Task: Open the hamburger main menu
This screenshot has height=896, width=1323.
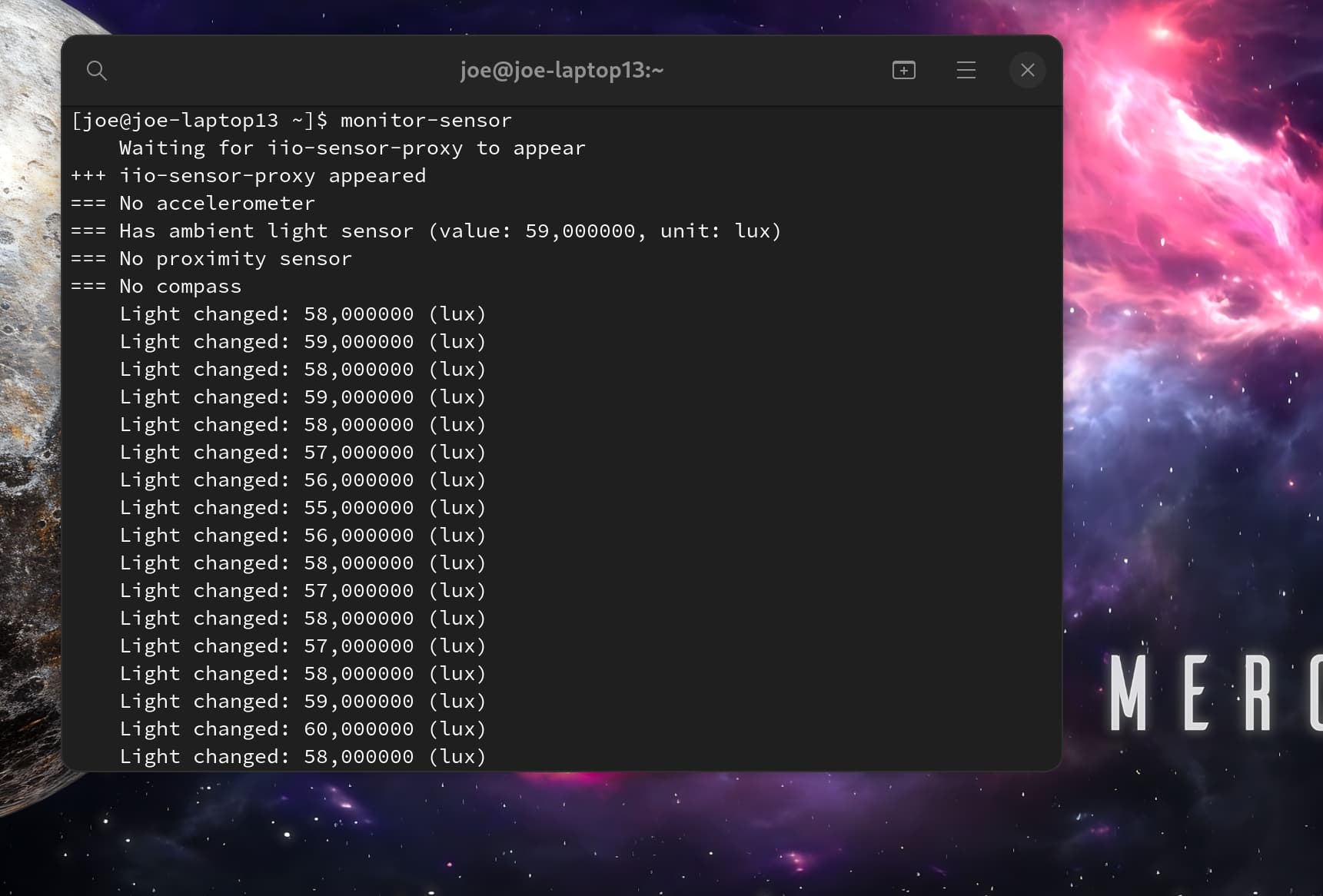Action: [x=966, y=71]
